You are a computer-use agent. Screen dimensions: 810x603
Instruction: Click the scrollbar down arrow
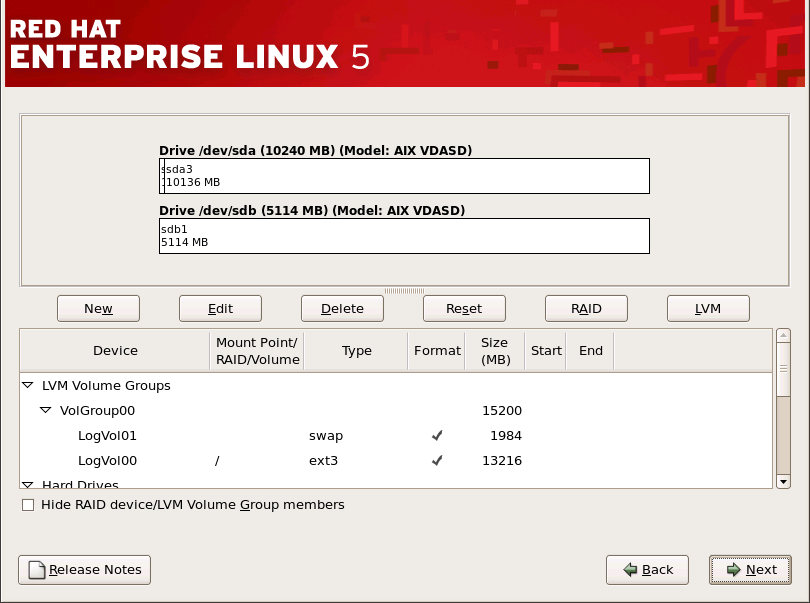(784, 481)
